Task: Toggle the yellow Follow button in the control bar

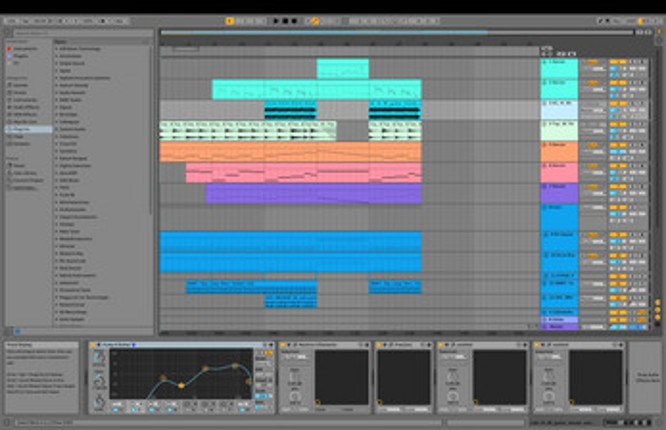Action: click(x=230, y=21)
